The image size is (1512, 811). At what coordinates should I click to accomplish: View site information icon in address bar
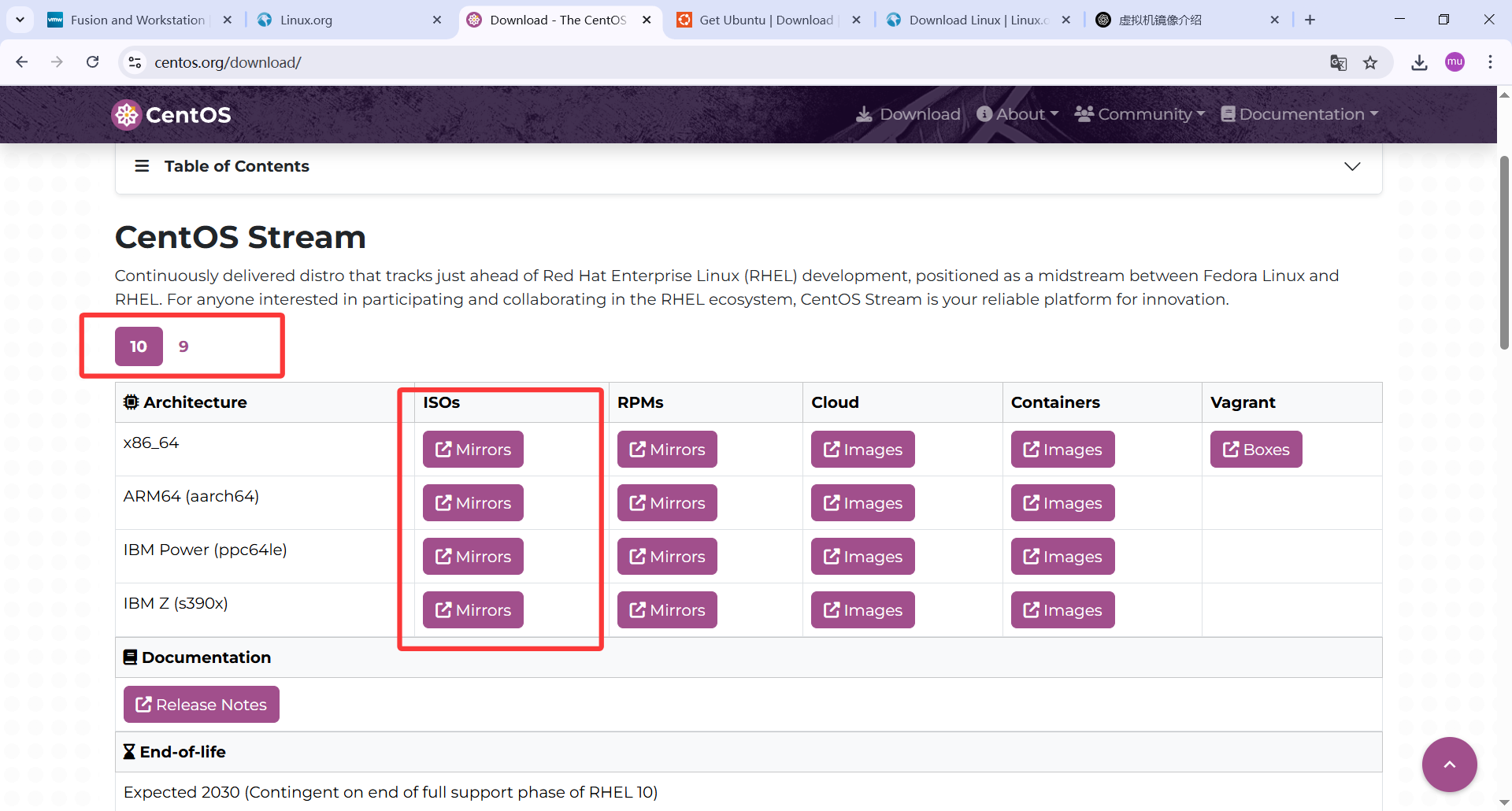[x=135, y=62]
